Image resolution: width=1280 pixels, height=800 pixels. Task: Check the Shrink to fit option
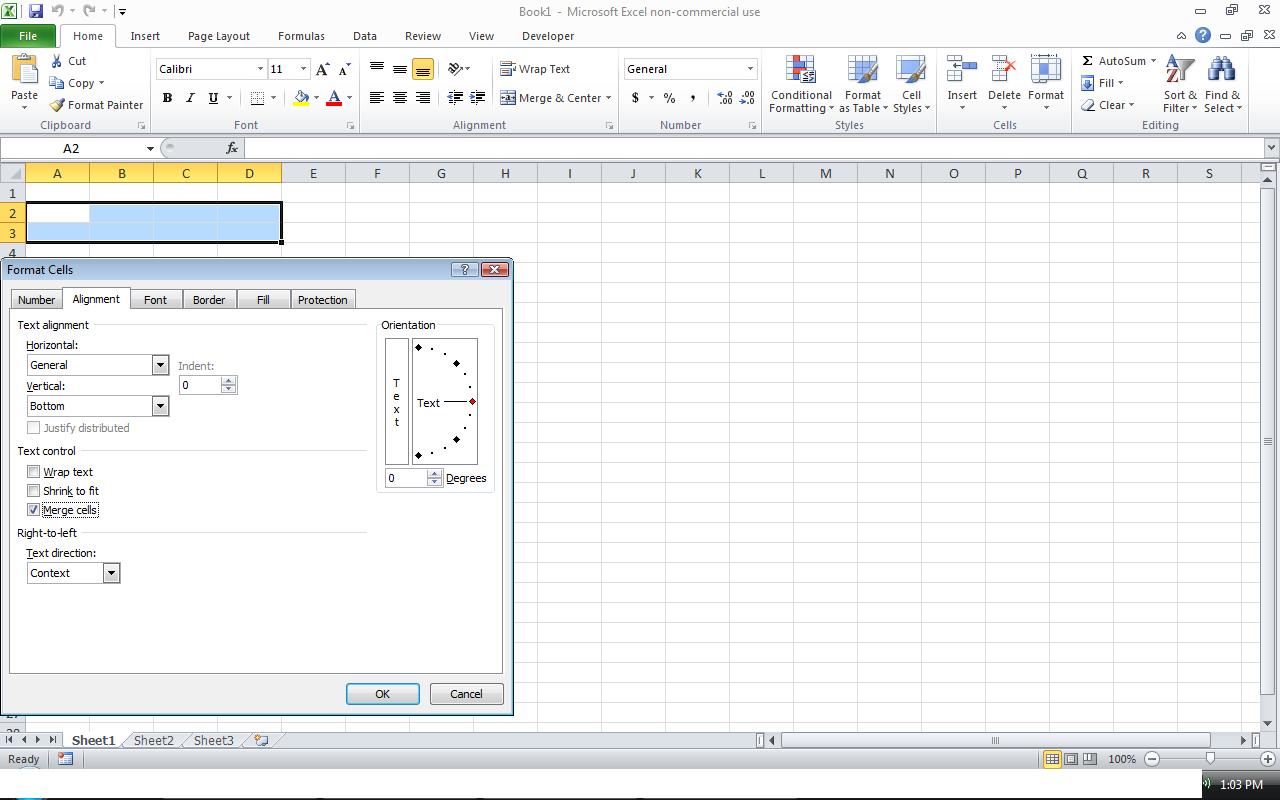coord(33,491)
